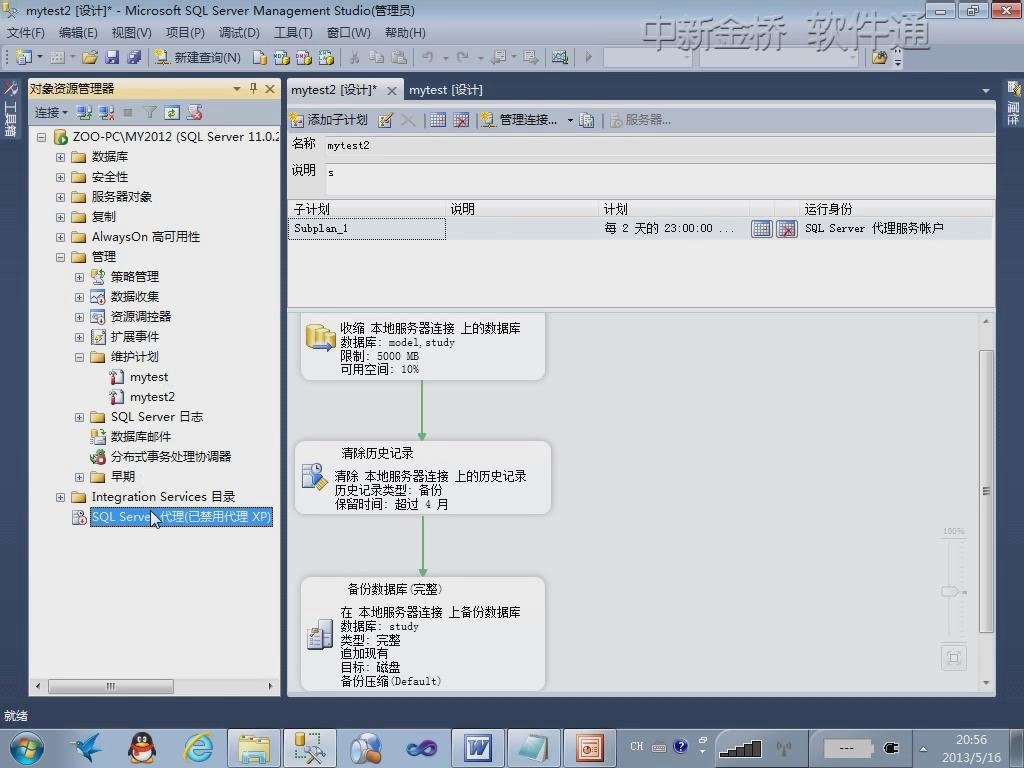Select the 收缩数据库 task box
The height and width of the screenshot is (768, 1024).
(423, 345)
